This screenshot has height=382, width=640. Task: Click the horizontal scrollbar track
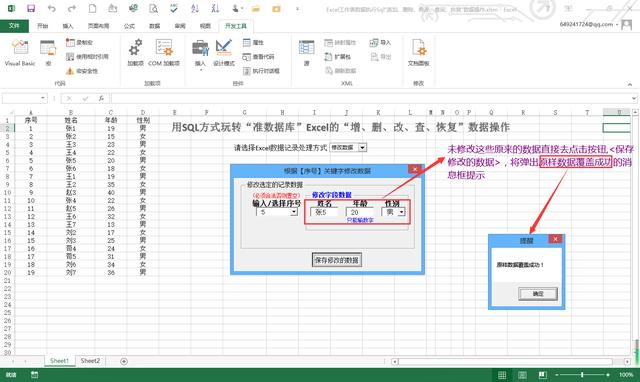[x=505, y=362]
